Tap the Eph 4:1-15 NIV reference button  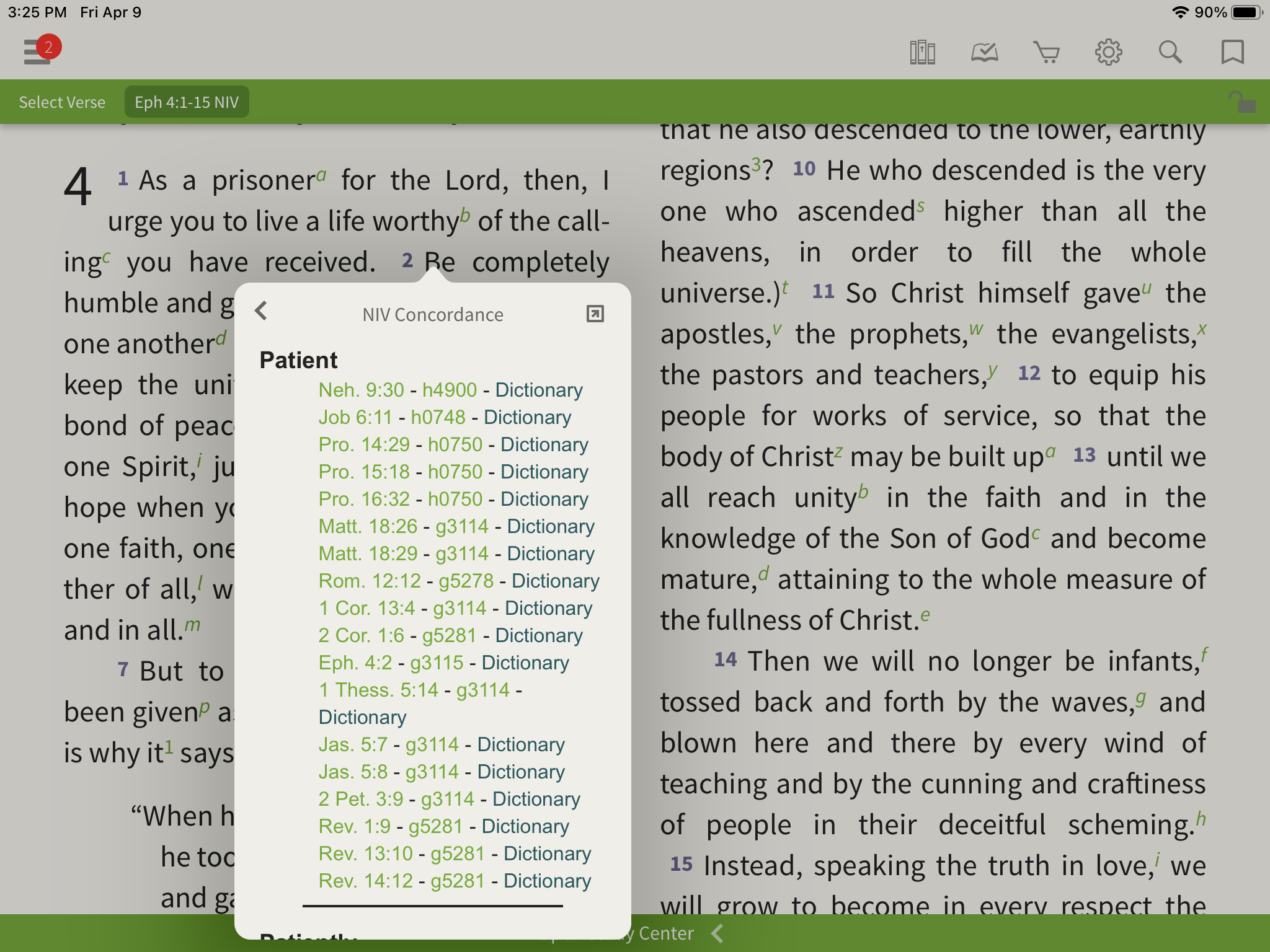point(187,102)
